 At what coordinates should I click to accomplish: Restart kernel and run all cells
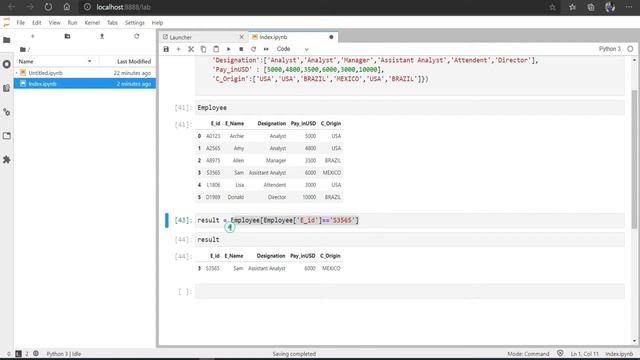(x=266, y=49)
